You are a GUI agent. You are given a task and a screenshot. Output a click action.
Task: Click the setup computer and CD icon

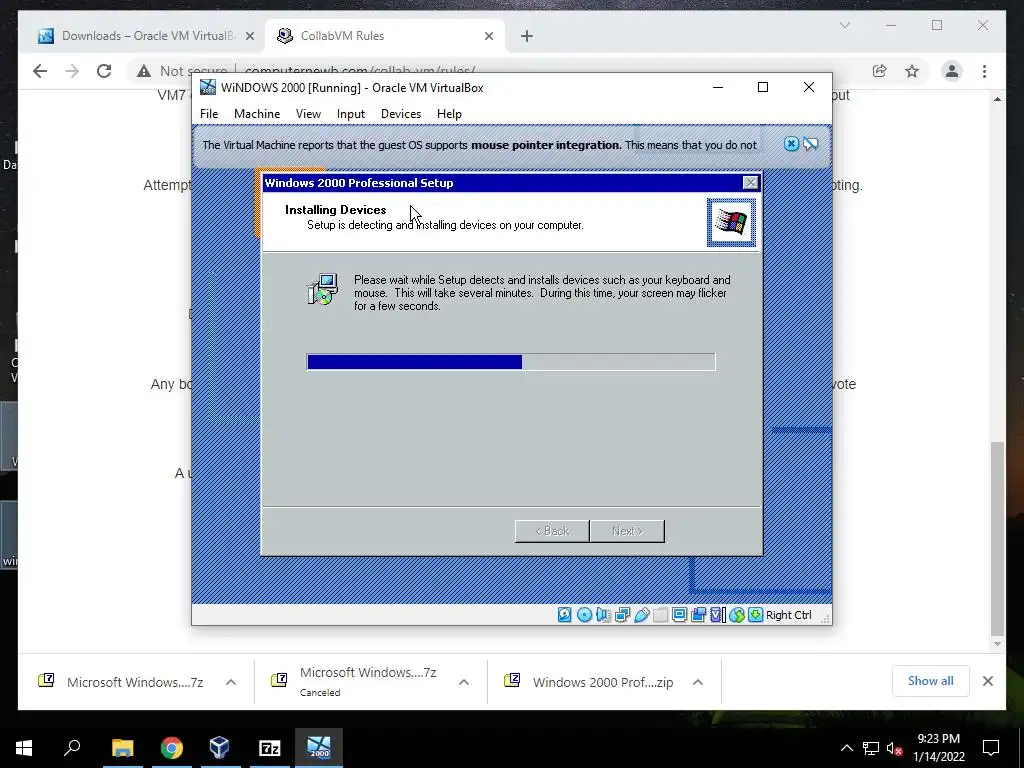tap(323, 289)
